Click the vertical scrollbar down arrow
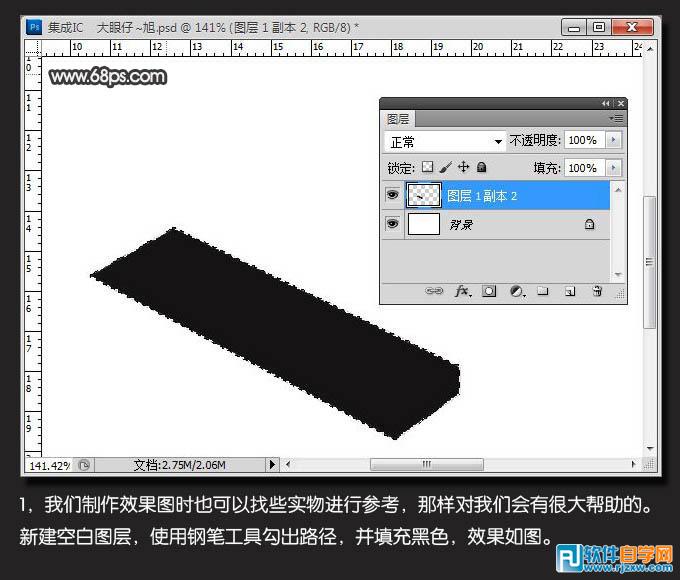This screenshot has width=680, height=580. [650, 449]
